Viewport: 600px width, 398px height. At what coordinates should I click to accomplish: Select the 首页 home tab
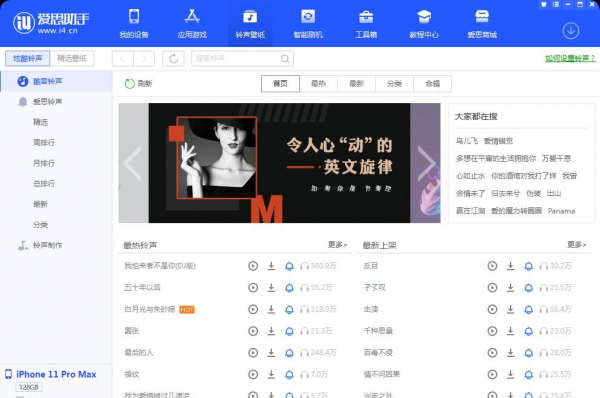[280, 83]
